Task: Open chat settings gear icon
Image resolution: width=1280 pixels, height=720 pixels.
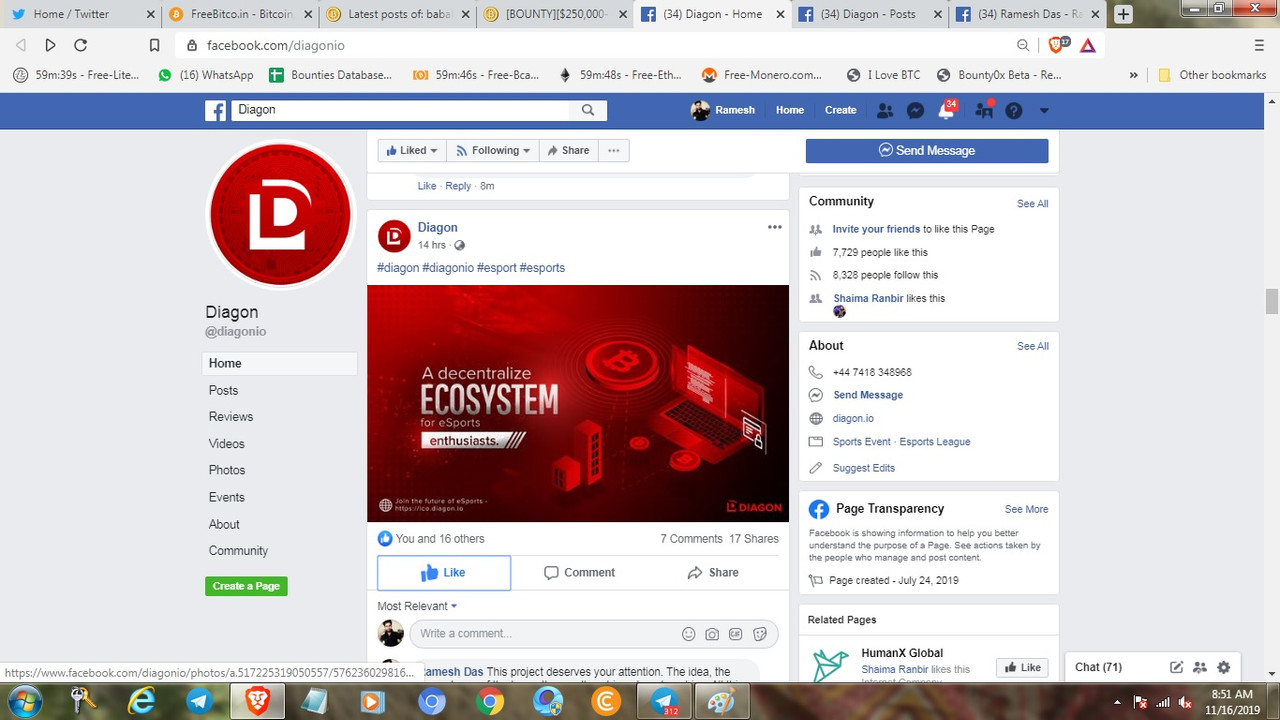Action: (1223, 667)
